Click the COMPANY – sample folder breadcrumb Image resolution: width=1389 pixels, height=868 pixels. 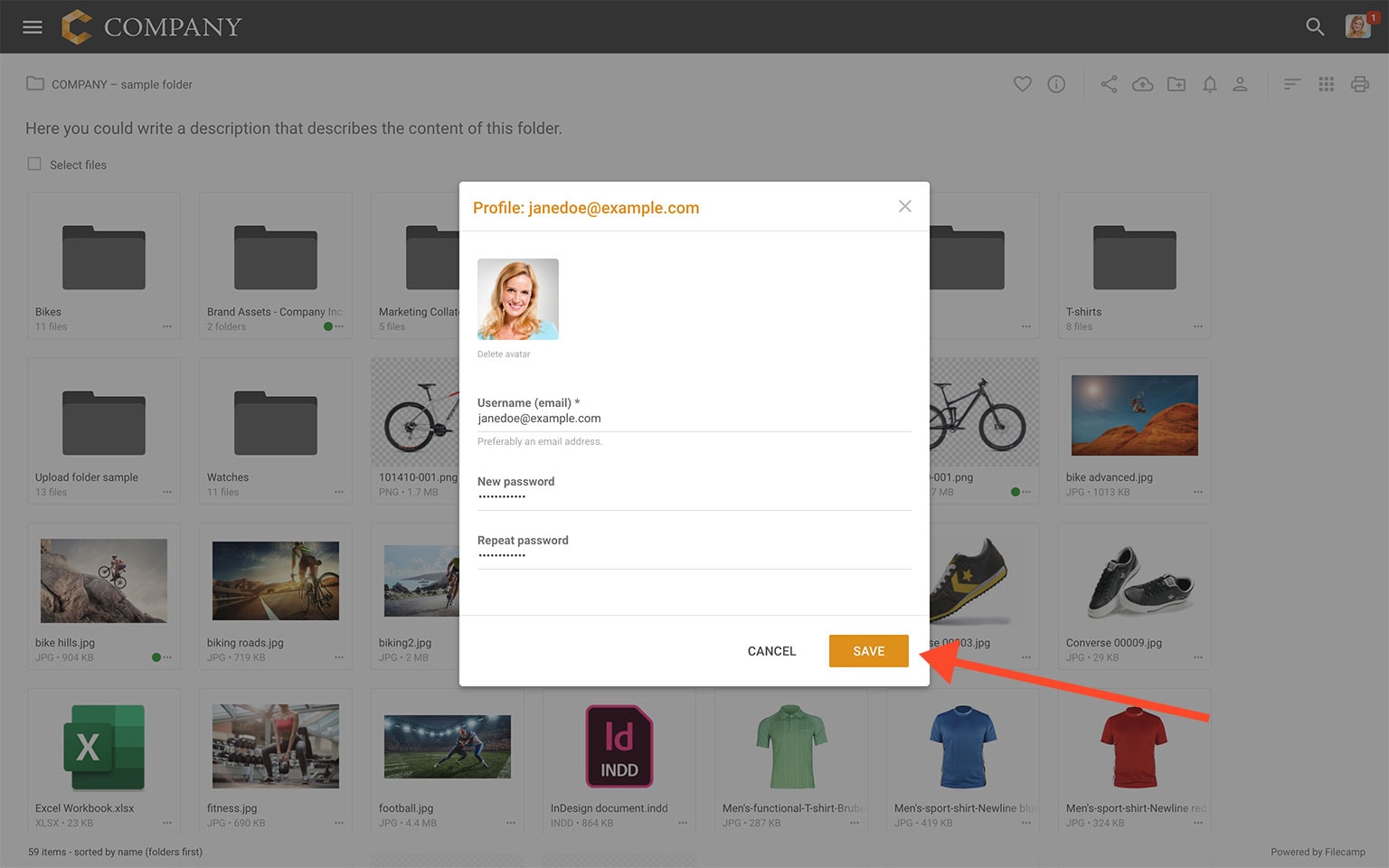(122, 84)
